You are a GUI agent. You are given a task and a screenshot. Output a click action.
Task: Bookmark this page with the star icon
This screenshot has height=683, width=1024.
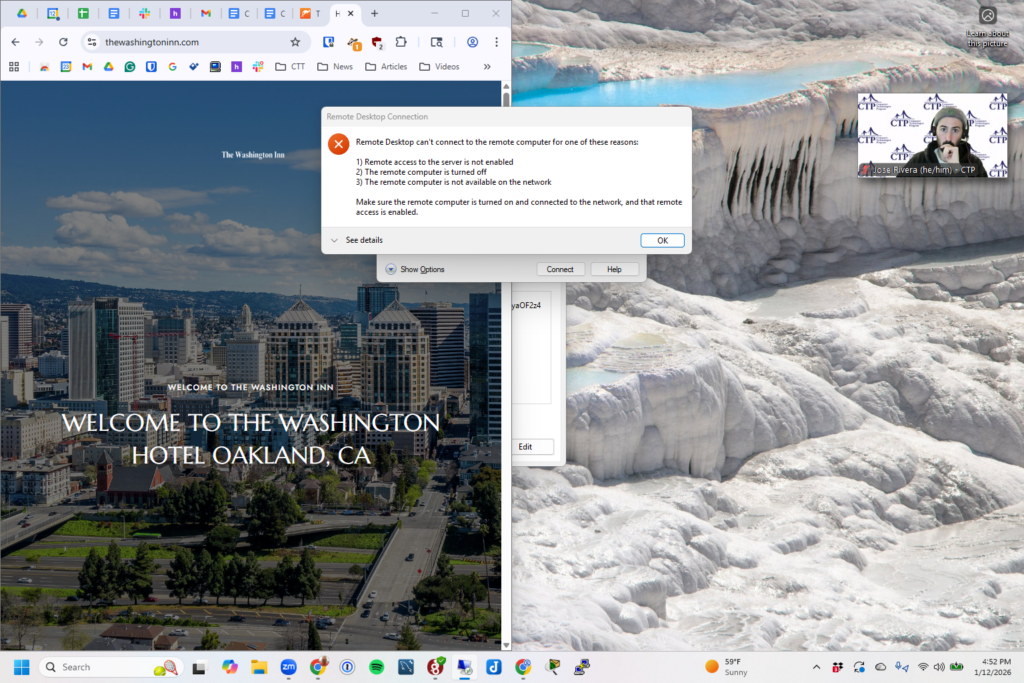point(295,42)
